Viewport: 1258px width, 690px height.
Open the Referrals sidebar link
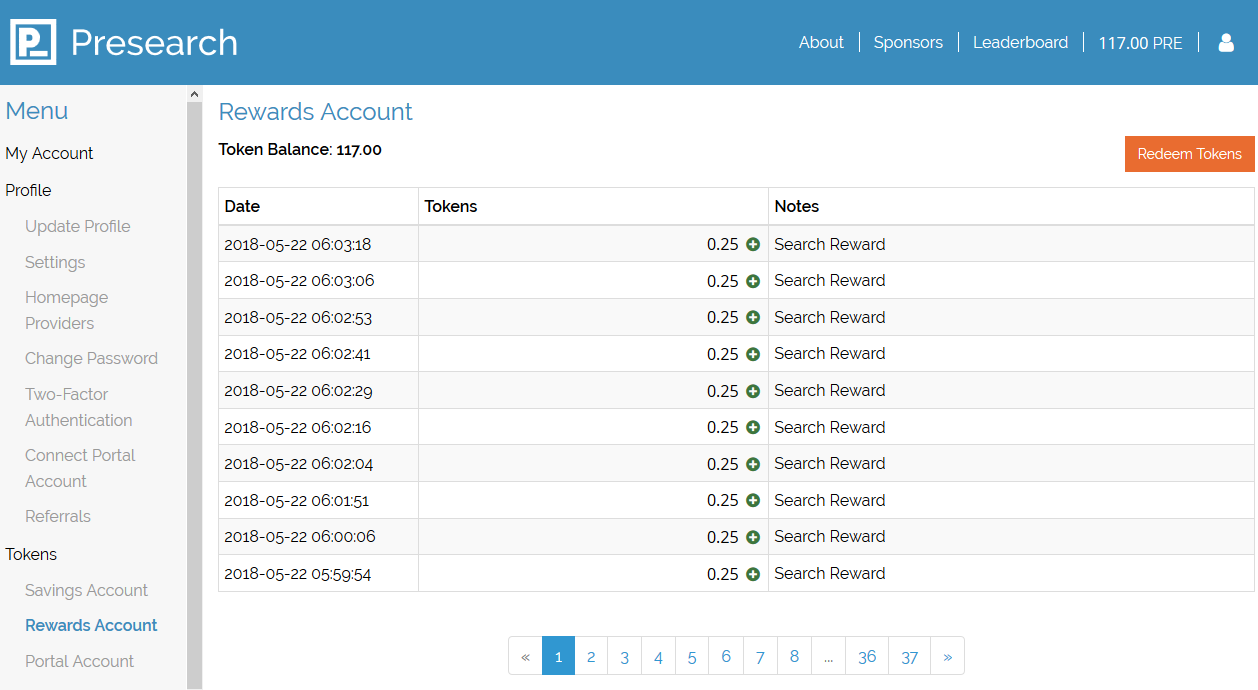(58, 516)
